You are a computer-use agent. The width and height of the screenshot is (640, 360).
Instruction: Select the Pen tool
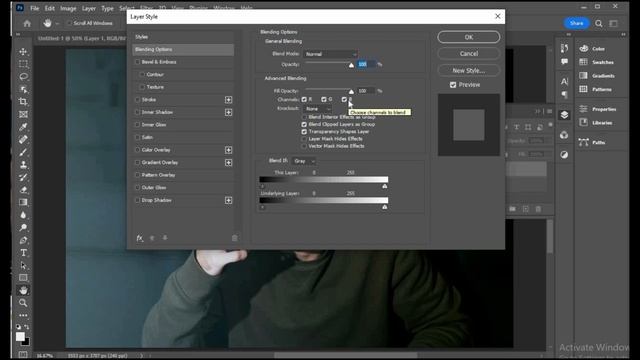point(23,240)
